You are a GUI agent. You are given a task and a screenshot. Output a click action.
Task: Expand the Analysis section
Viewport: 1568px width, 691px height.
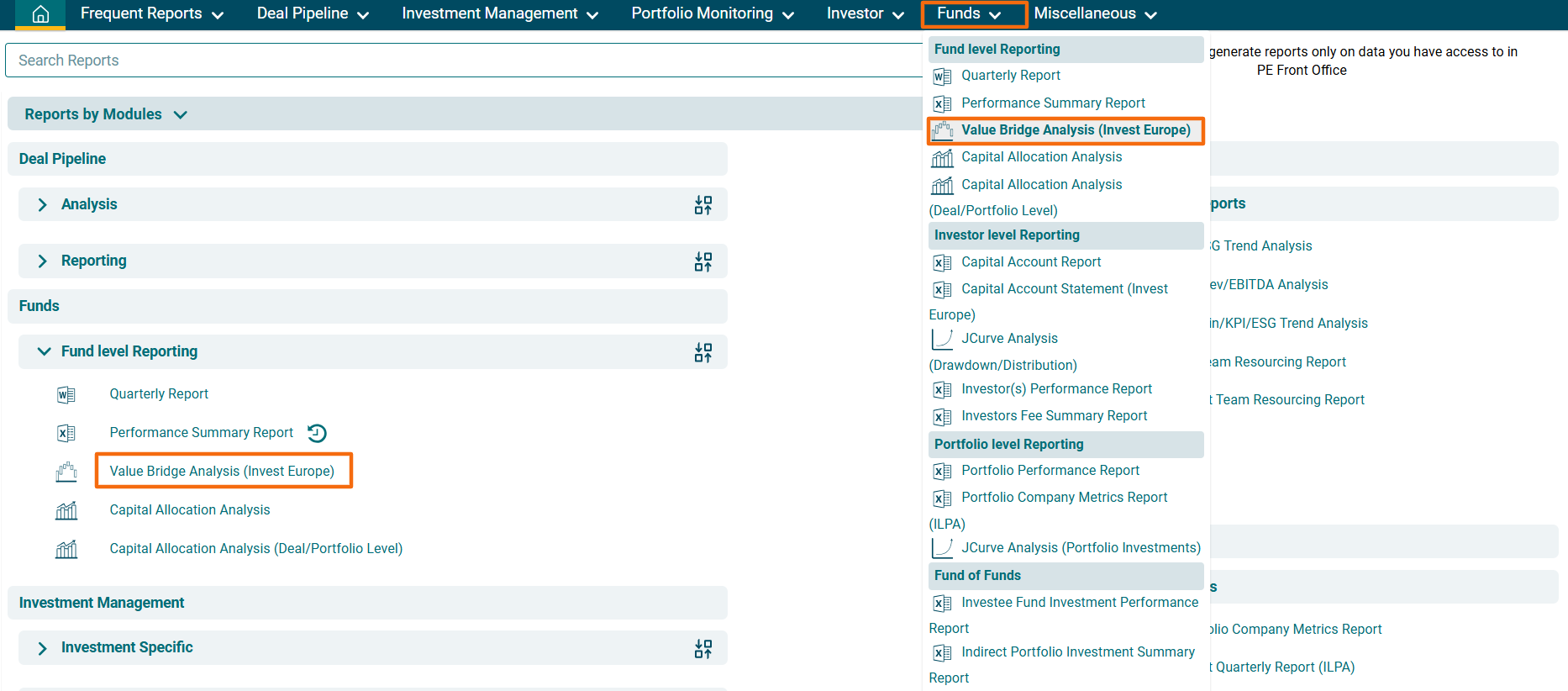(x=43, y=205)
